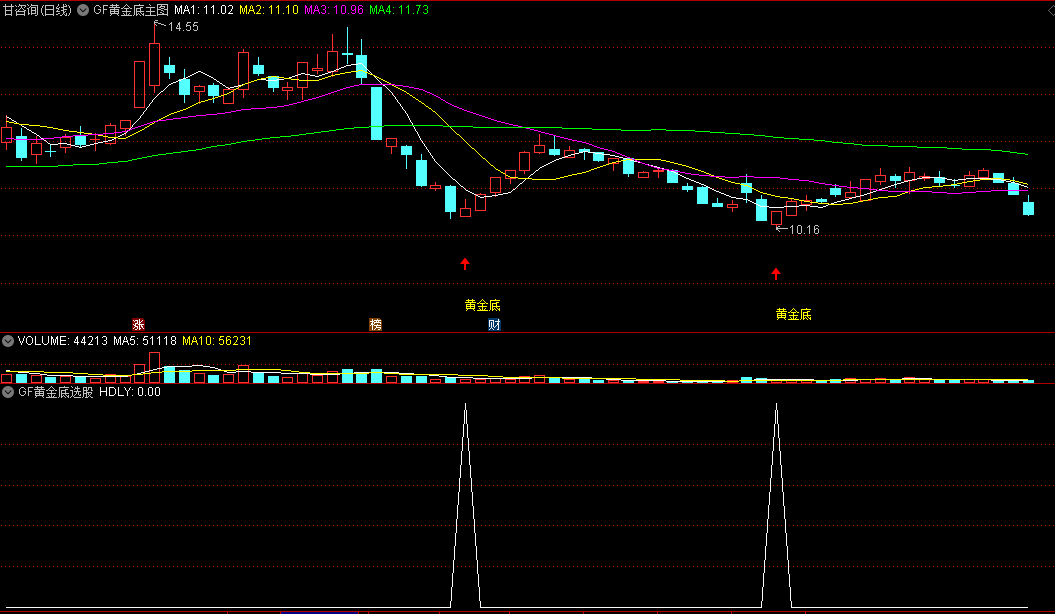Click the VOLUME: 44213 readout
1055x614 pixels.
click(63, 341)
